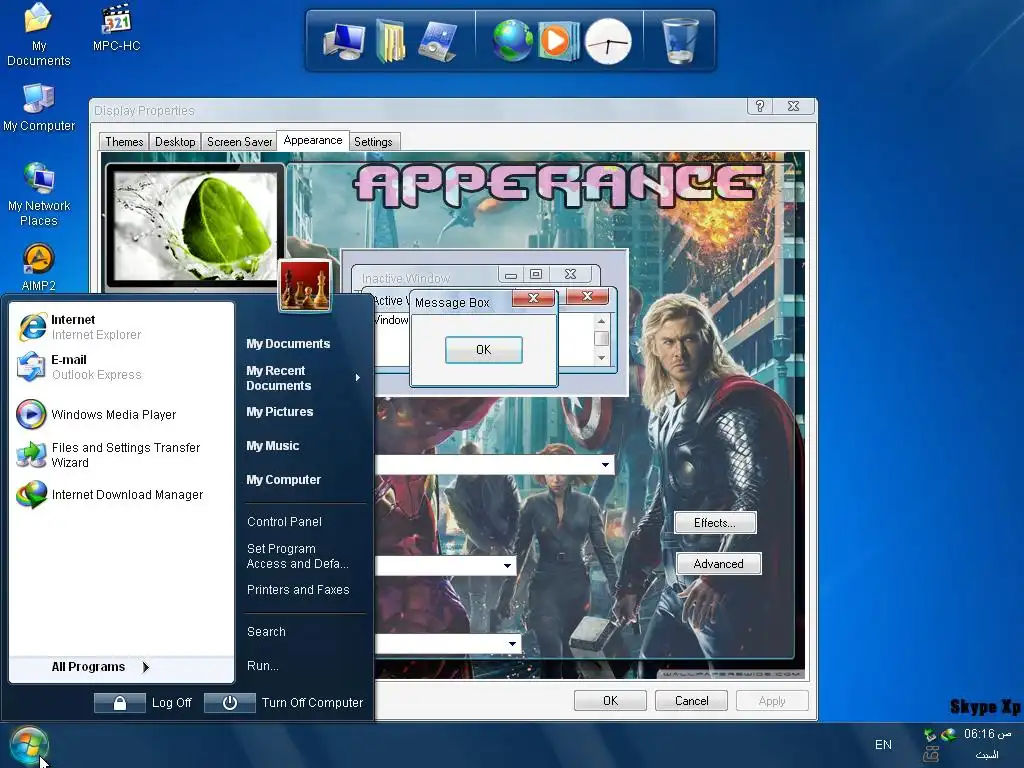Click the lime wallpaper monitor preview thumbnail
The width and height of the screenshot is (1024, 768).
[x=194, y=225]
